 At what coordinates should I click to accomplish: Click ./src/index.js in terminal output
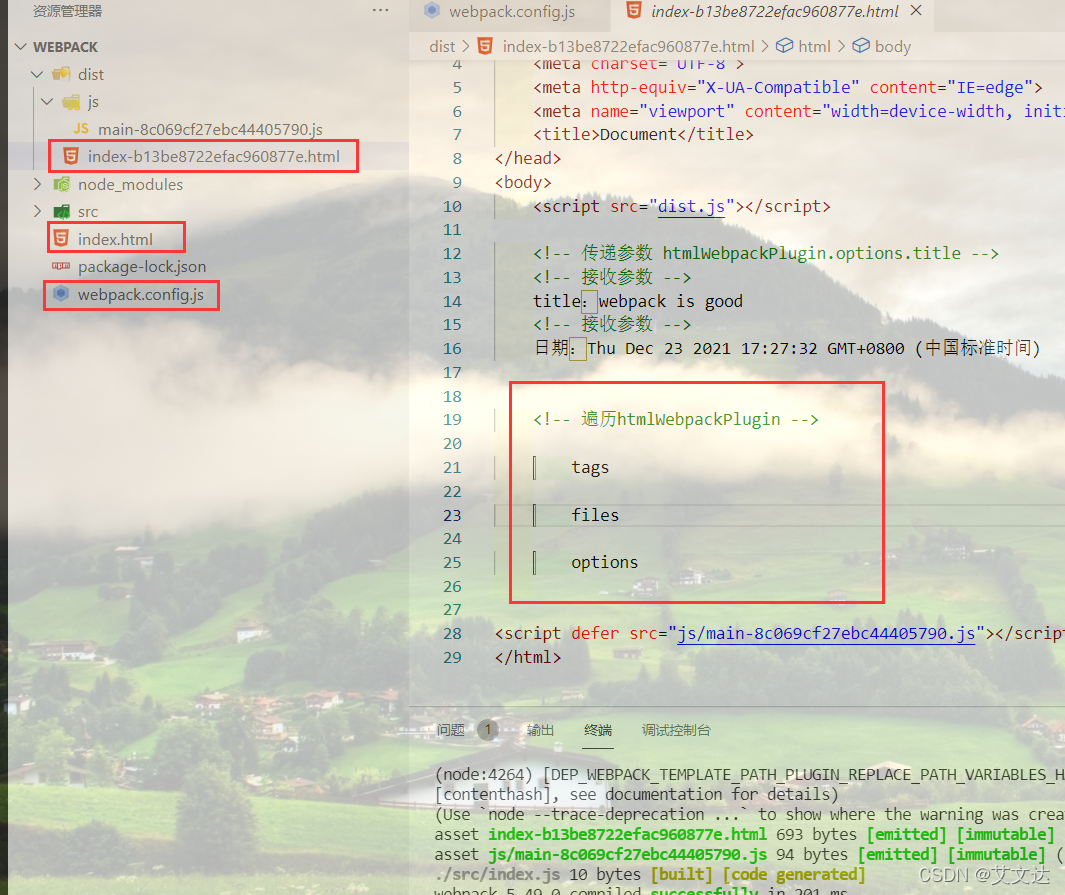pos(497,874)
